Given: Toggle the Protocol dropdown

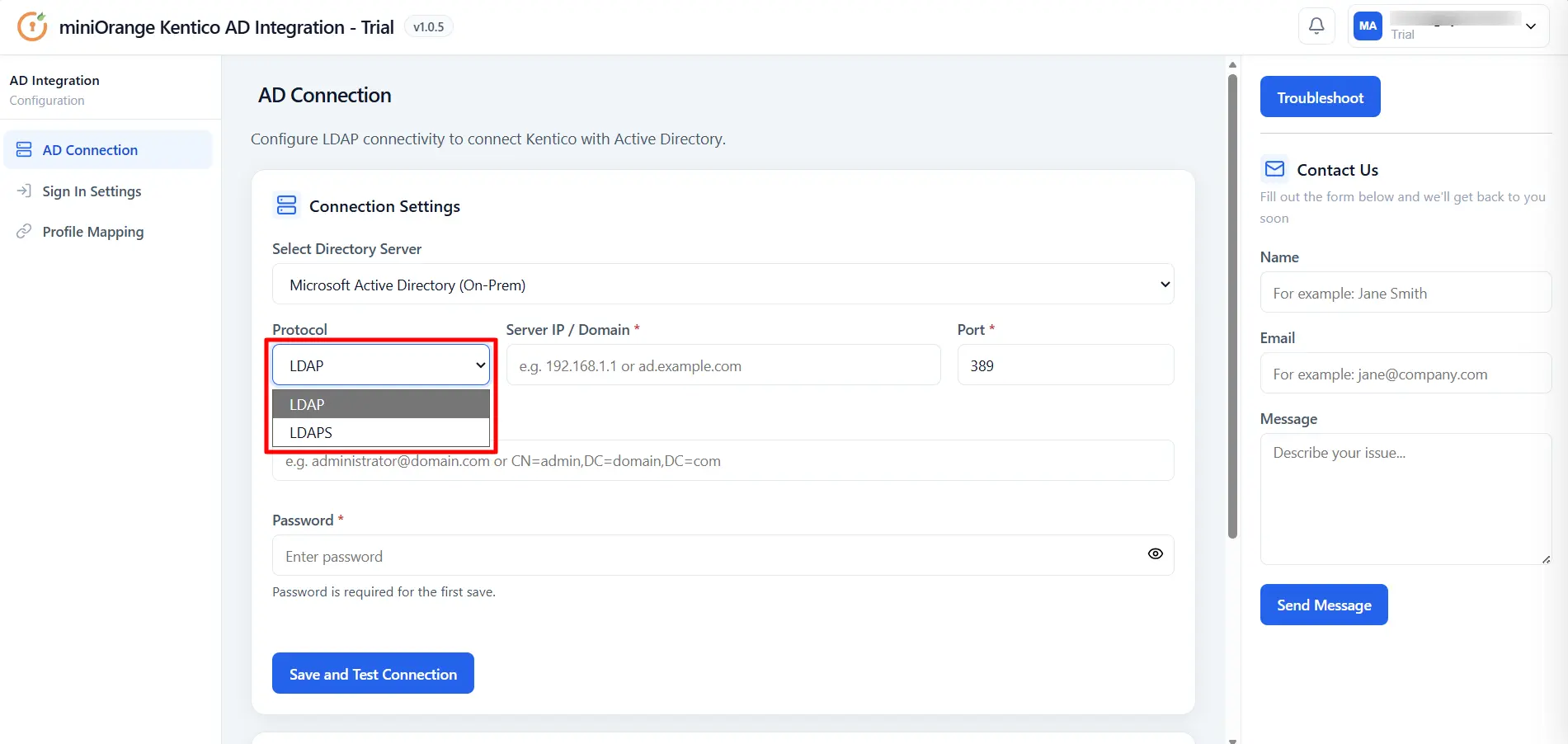Looking at the screenshot, I should click(381, 365).
